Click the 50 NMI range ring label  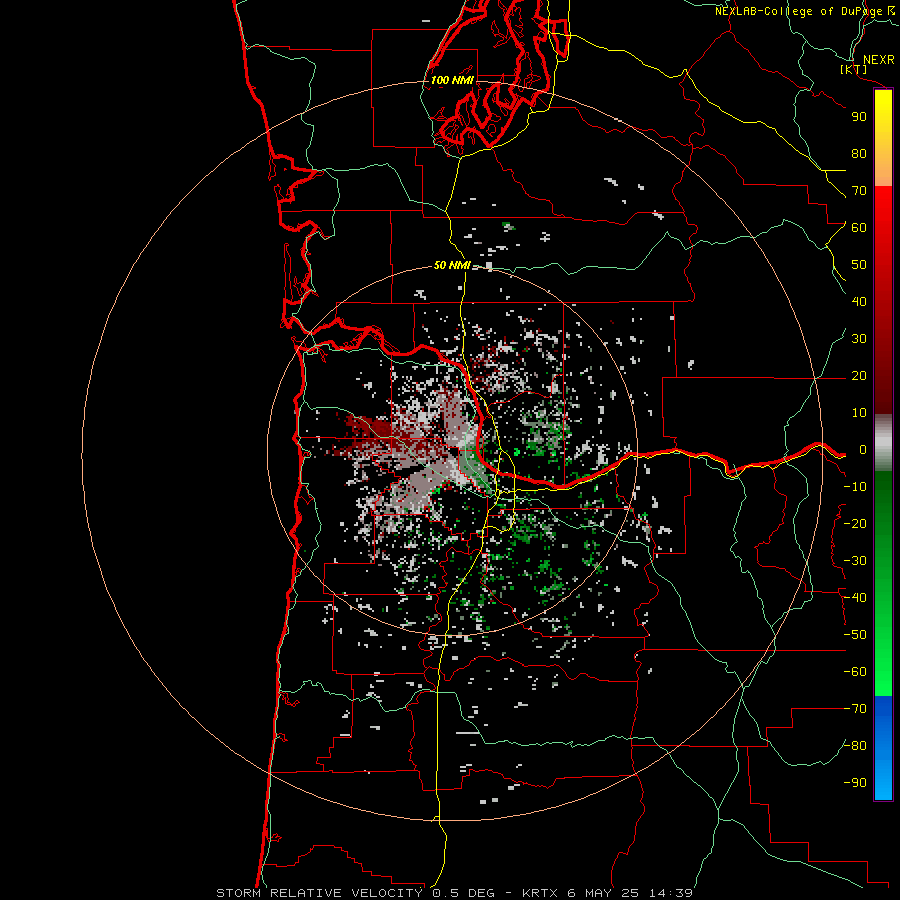[x=452, y=265]
